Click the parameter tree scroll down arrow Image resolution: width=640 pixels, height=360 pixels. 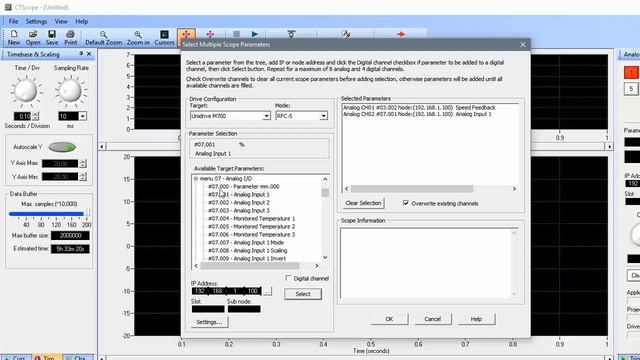coord(325,257)
